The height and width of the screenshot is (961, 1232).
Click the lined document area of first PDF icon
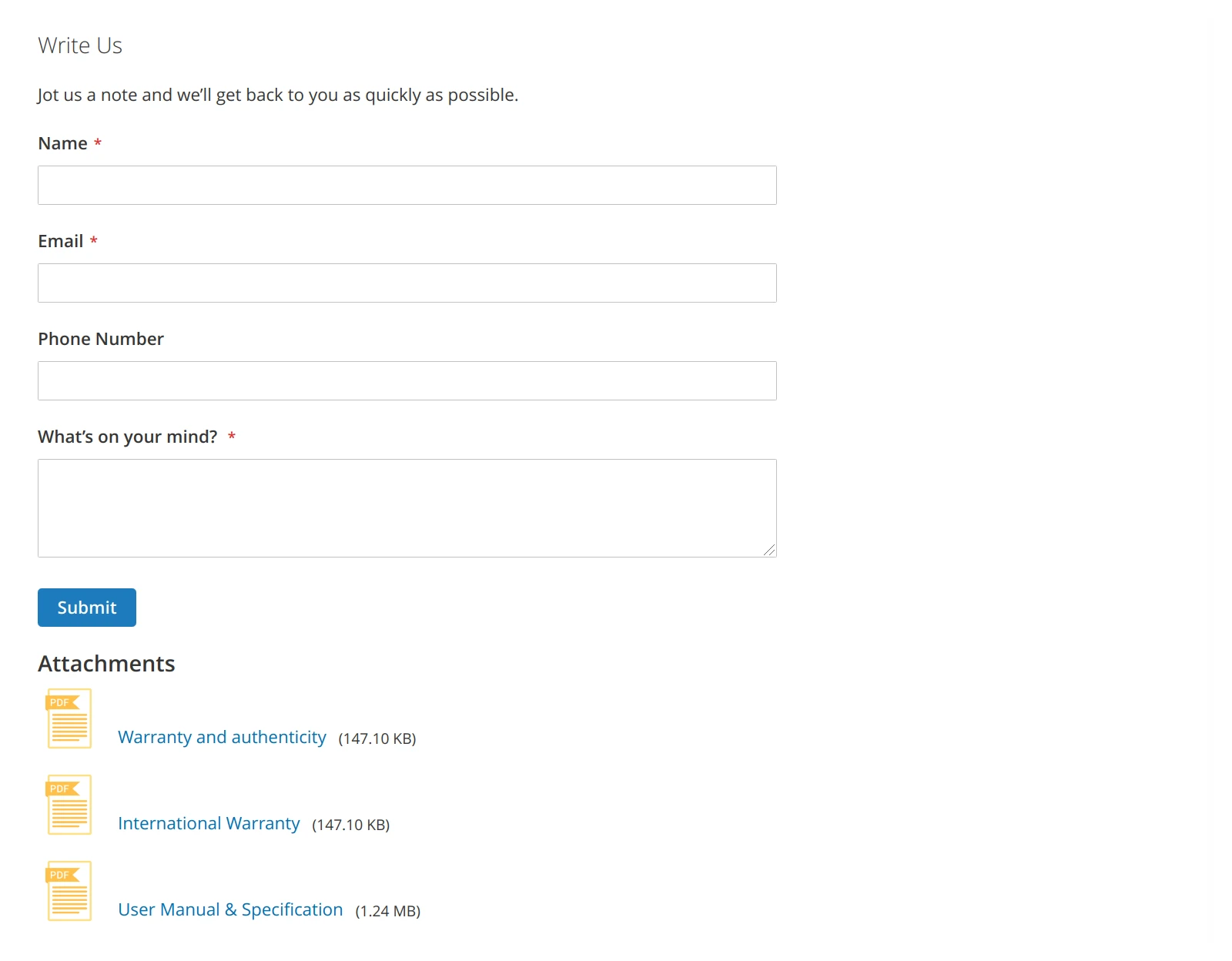pos(69,728)
